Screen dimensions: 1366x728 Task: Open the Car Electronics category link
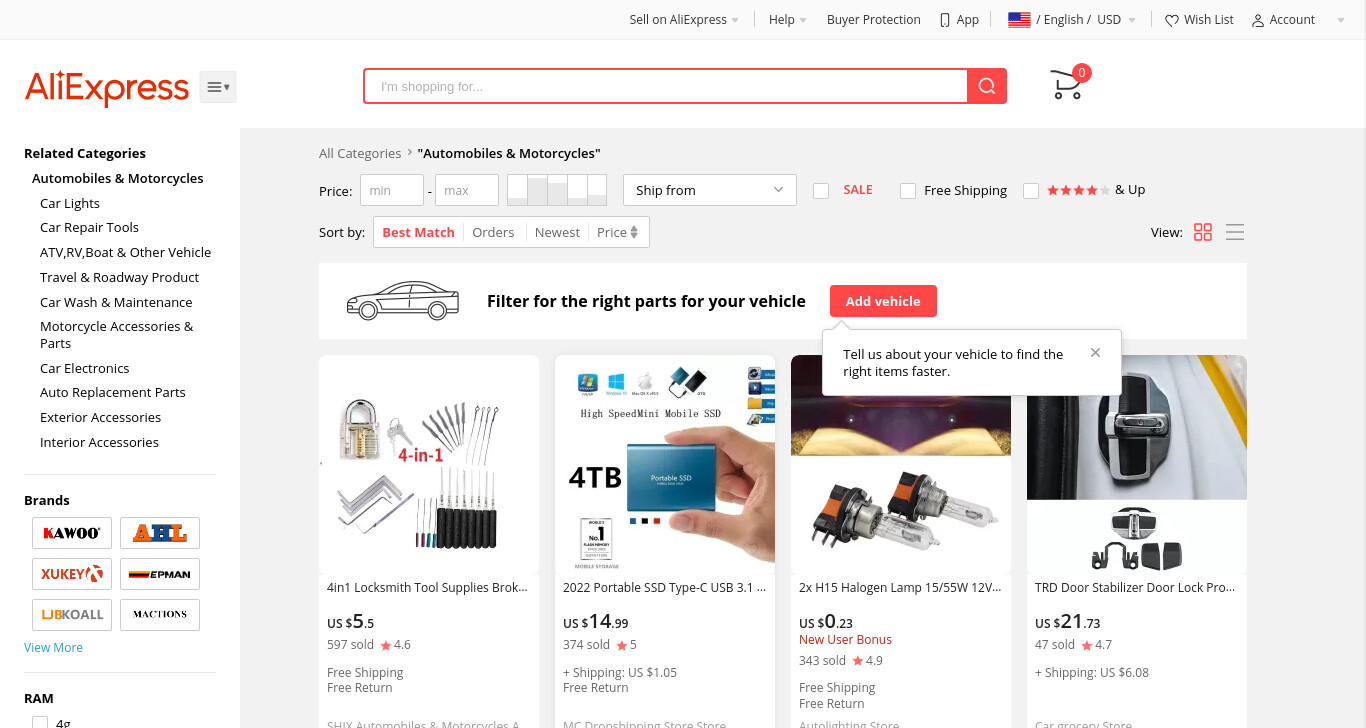pos(85,368)
